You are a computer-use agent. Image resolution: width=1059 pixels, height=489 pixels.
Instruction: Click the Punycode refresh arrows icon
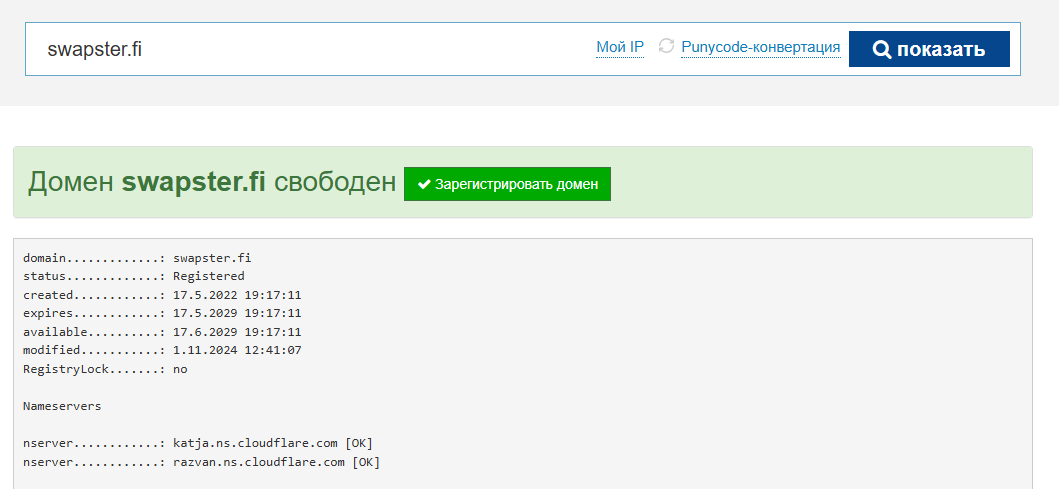pos(667,47)
